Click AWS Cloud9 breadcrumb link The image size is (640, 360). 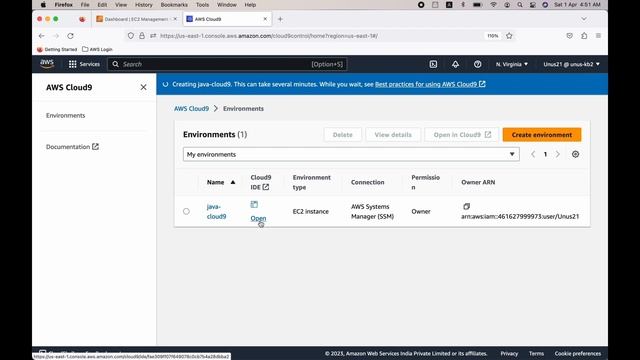[191, 109]
